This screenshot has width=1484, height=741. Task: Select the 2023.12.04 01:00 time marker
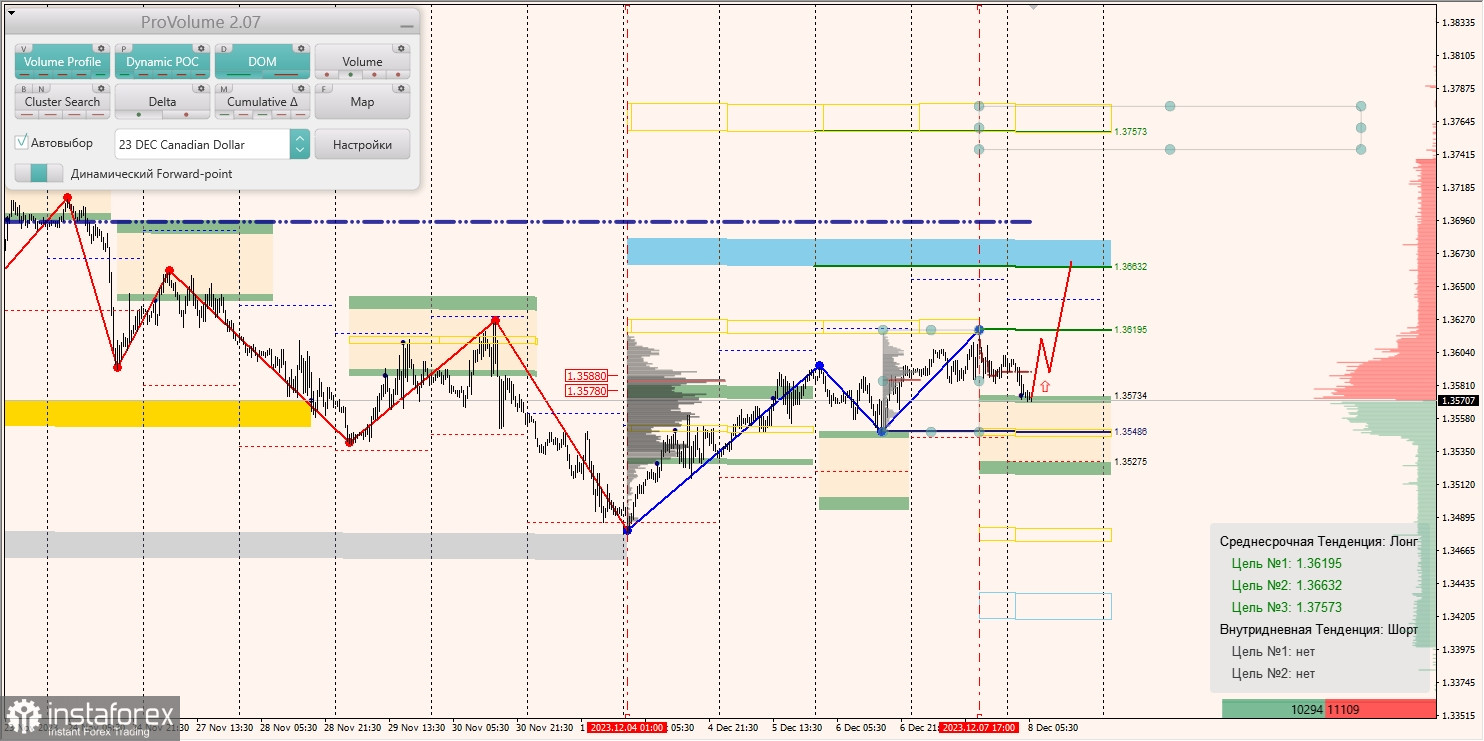point(626,728)
